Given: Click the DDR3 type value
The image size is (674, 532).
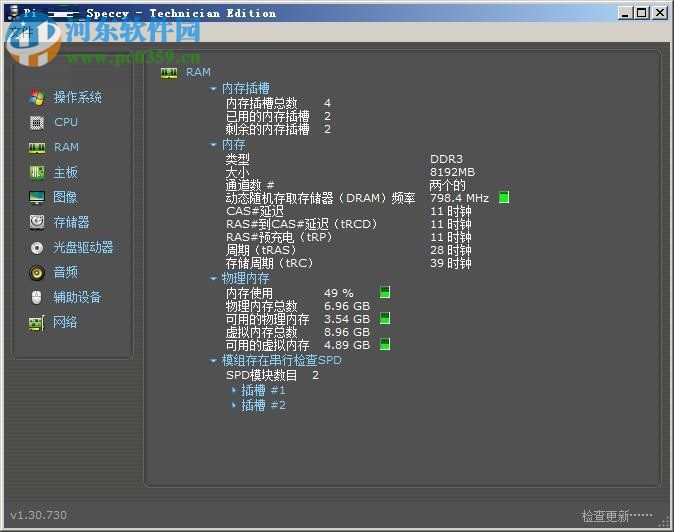Looking at the screenshot, I should [x=446, y=159].
